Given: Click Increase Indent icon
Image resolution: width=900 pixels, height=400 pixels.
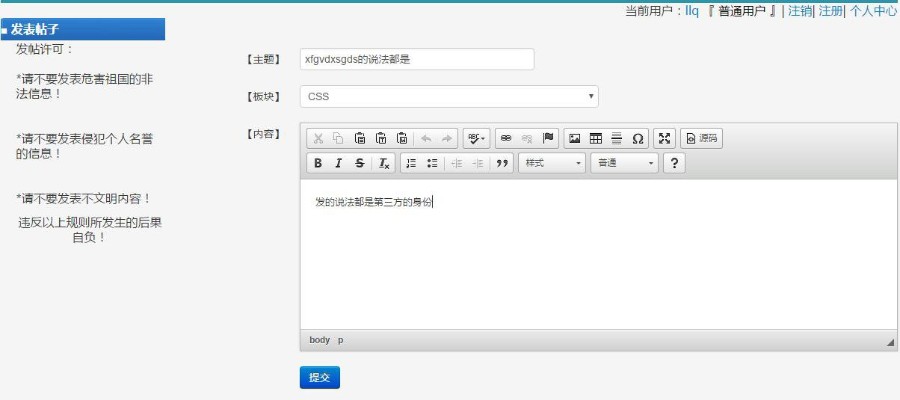Looking at the screenshot, I should 478,164.
